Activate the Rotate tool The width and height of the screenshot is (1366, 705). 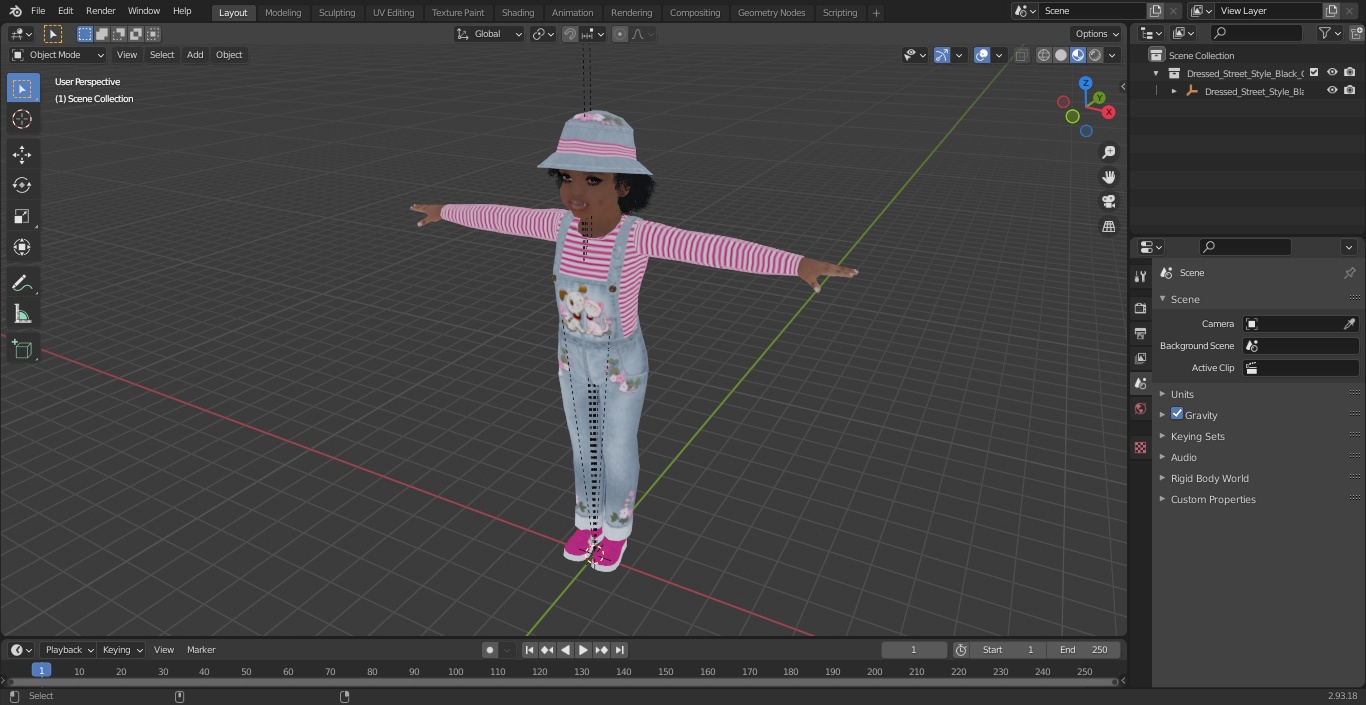pyautogui.click(x=22, y=185)
